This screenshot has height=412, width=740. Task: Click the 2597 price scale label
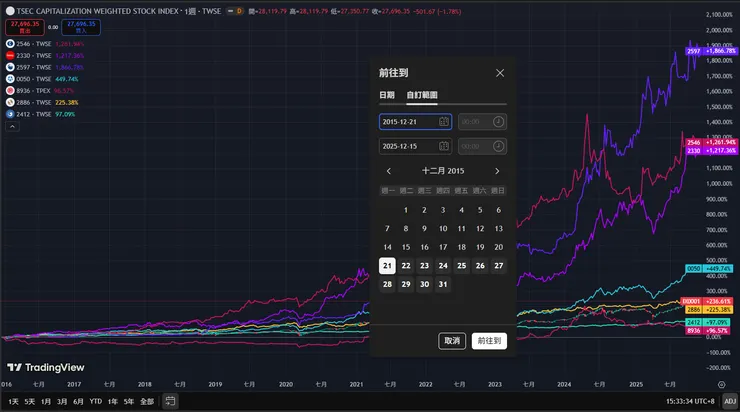(711, 51)
